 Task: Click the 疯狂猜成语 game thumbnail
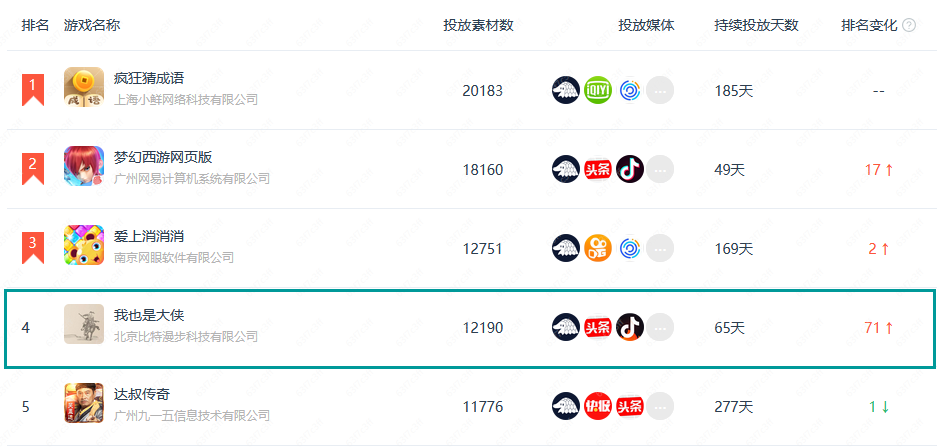click(x=84, y=88)
